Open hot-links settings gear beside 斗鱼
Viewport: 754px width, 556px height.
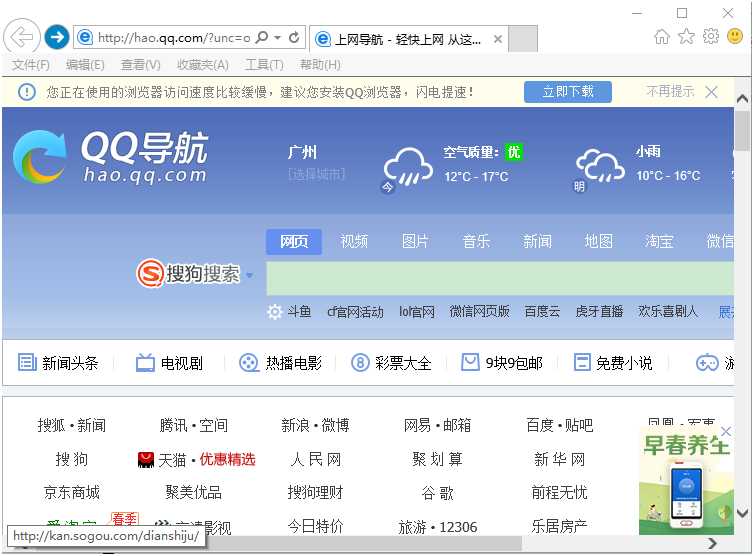[x=275, y=312]
